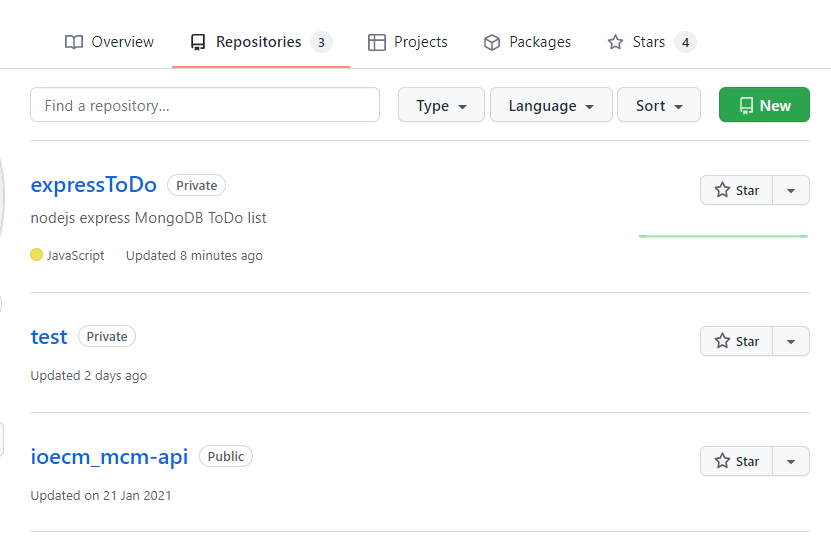Click 'Updated on 21 Jan 2021' text
This screenshot has height=557, width=831.
(x=101, y=496)
